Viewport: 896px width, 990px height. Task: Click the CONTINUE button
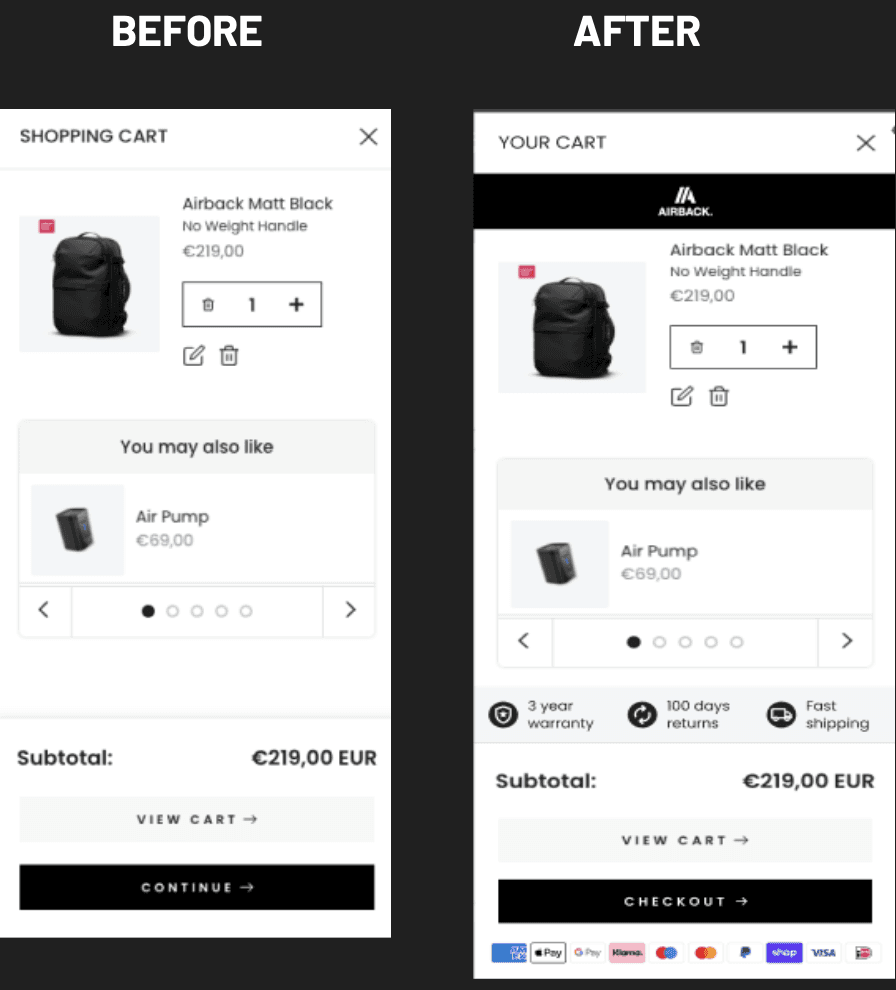[x=197, y=887]
